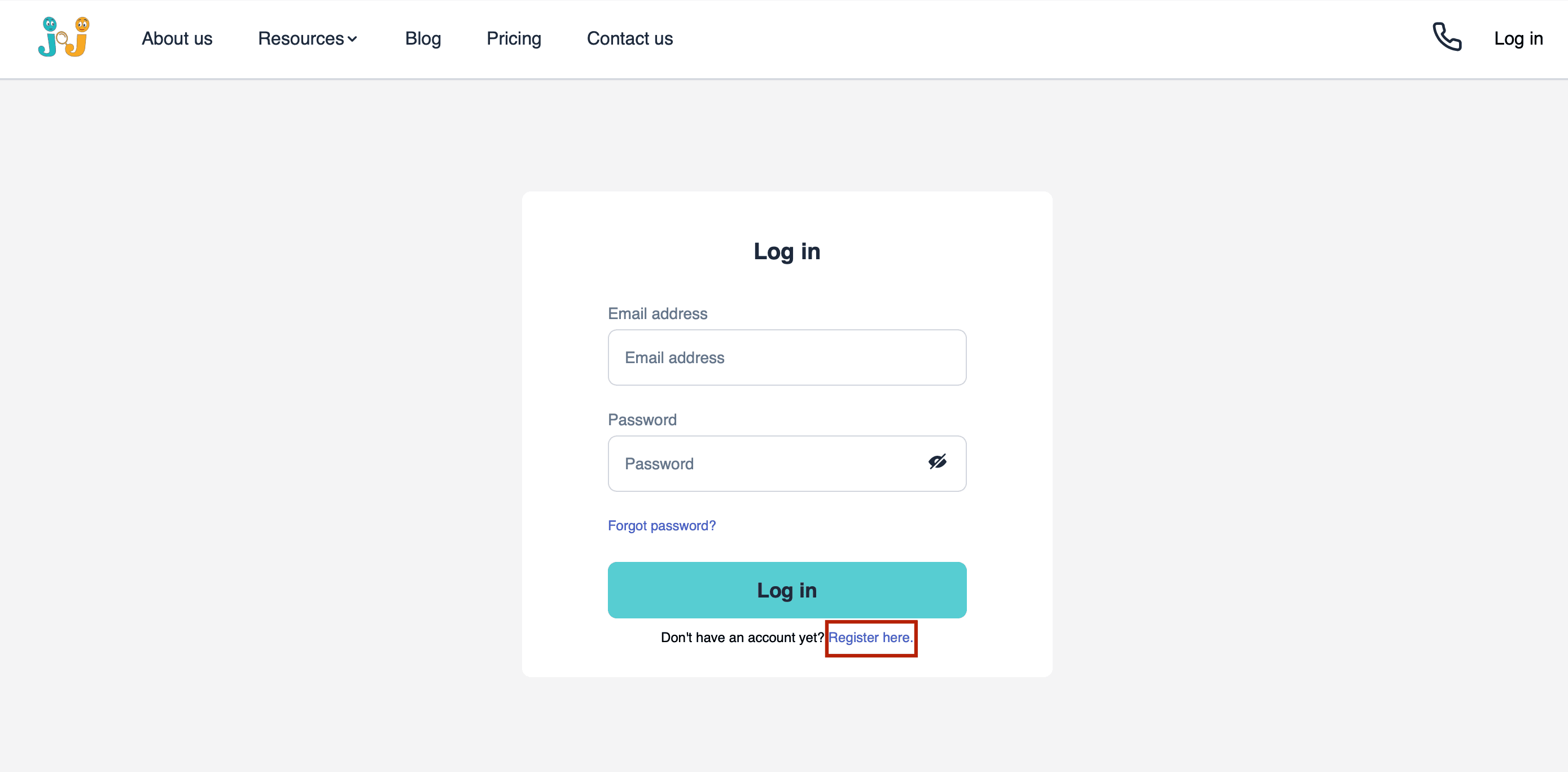The width and height of the screenshot is (1568, 772).
Task: Open the Register here link
Action: pos(870,638)
